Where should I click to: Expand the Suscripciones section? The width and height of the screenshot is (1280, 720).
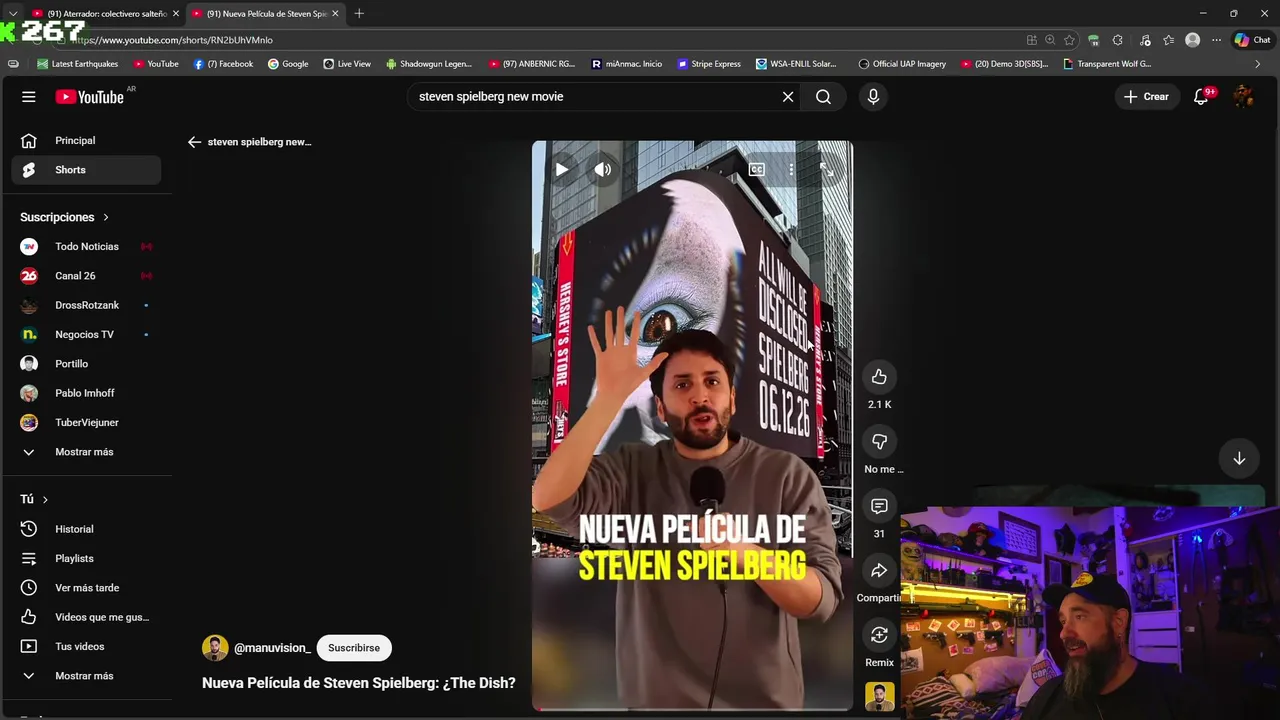(65, 217)
